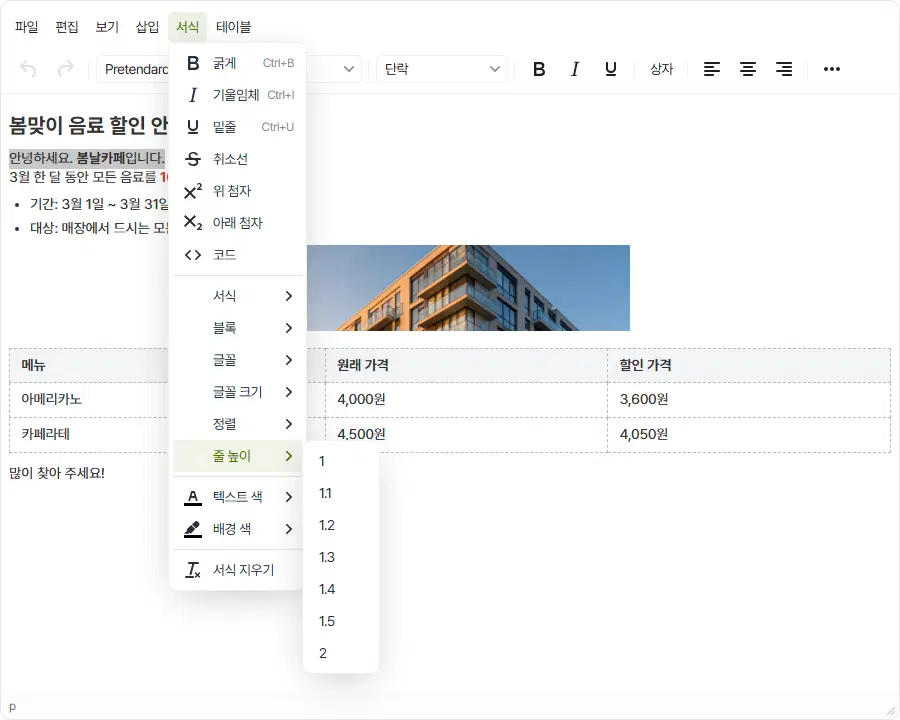
Task: Set line height to 1.3
Action: pos(340,558)
